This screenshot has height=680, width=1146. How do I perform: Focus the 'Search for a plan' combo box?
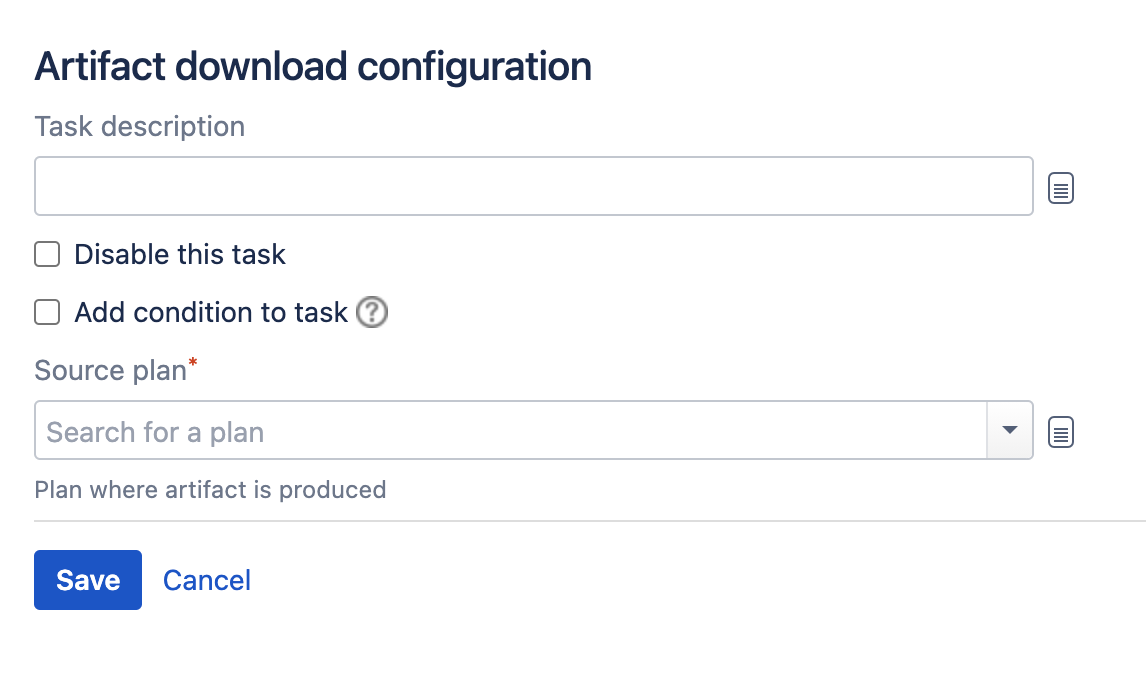510,430
